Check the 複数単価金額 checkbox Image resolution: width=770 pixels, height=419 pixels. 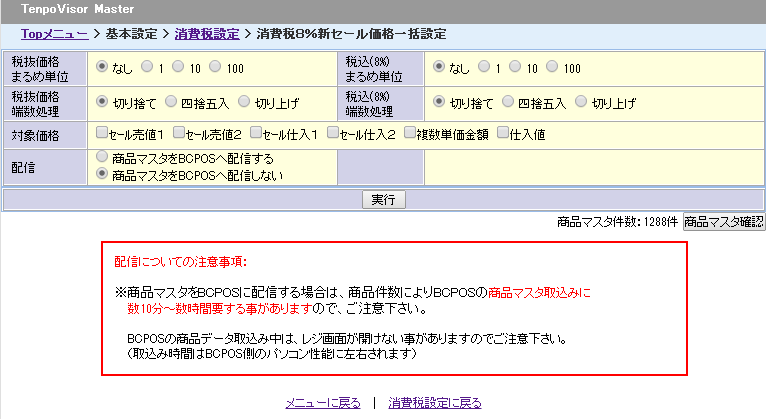click(410, 132)
